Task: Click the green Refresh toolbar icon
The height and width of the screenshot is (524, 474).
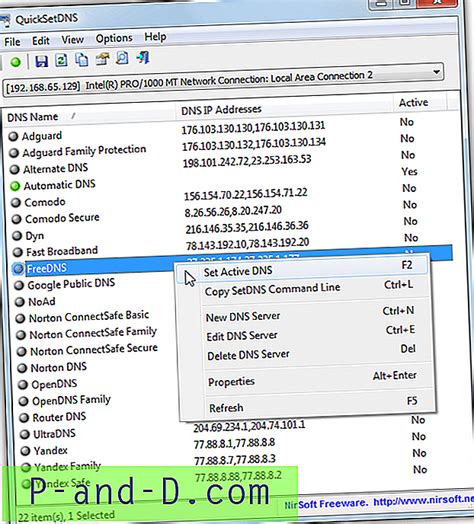Action: [x=61, y=60]
